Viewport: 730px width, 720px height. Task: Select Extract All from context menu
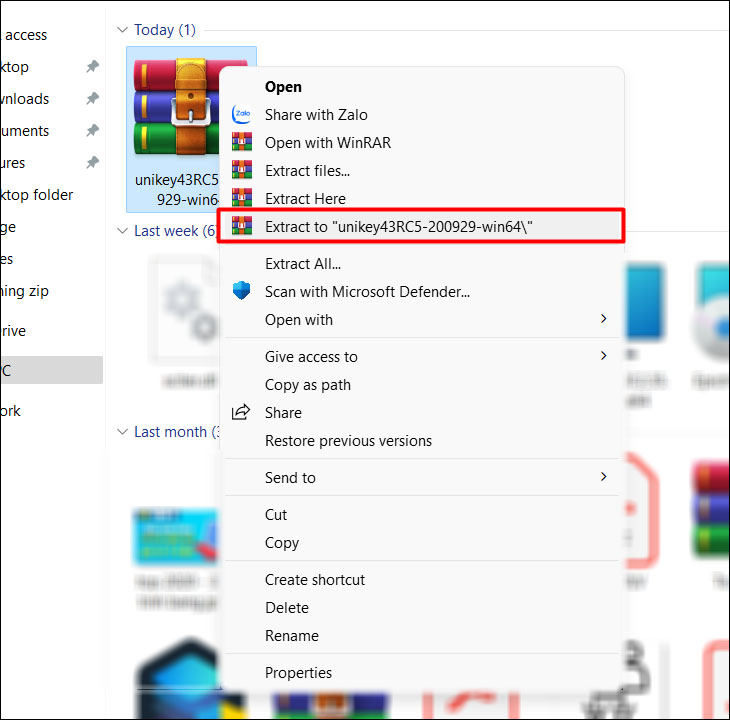(x=302, y=264)
